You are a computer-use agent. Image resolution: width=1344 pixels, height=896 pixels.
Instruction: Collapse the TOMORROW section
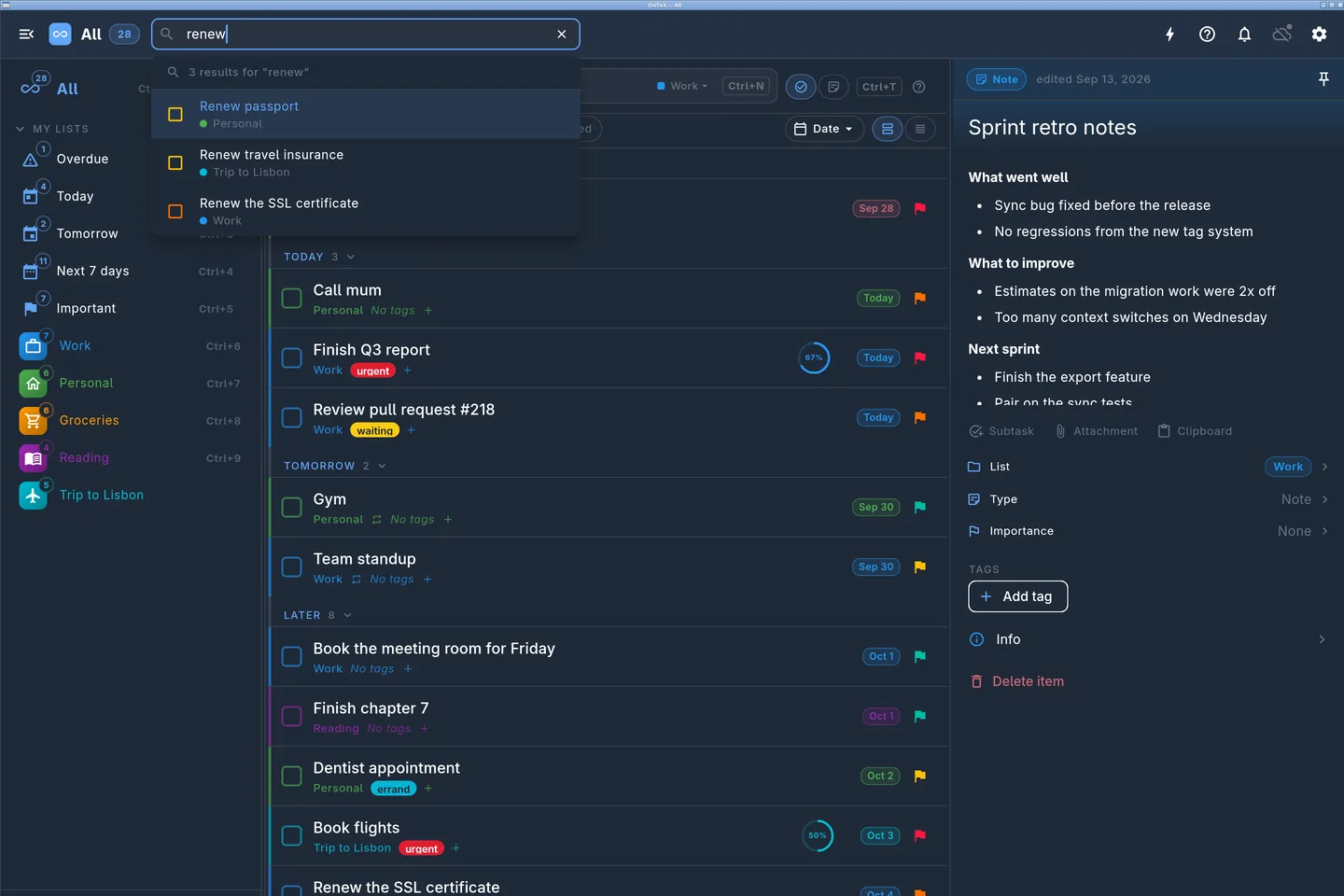(x=382, y=466)
